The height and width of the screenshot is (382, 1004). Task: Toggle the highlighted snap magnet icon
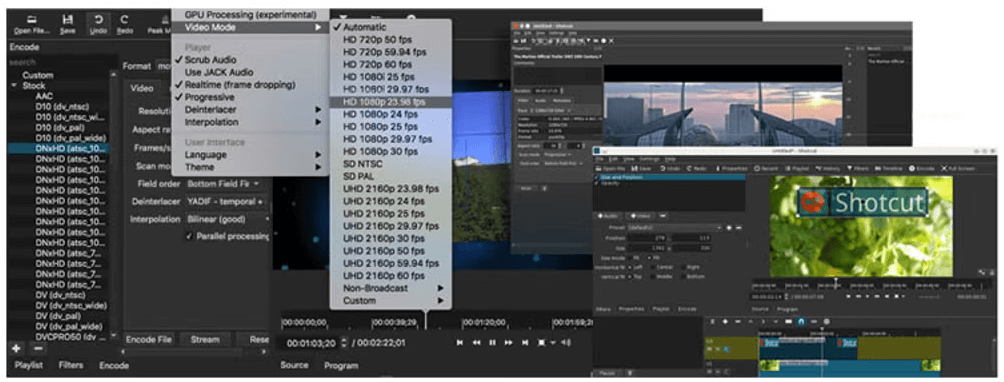pos(801,321)
